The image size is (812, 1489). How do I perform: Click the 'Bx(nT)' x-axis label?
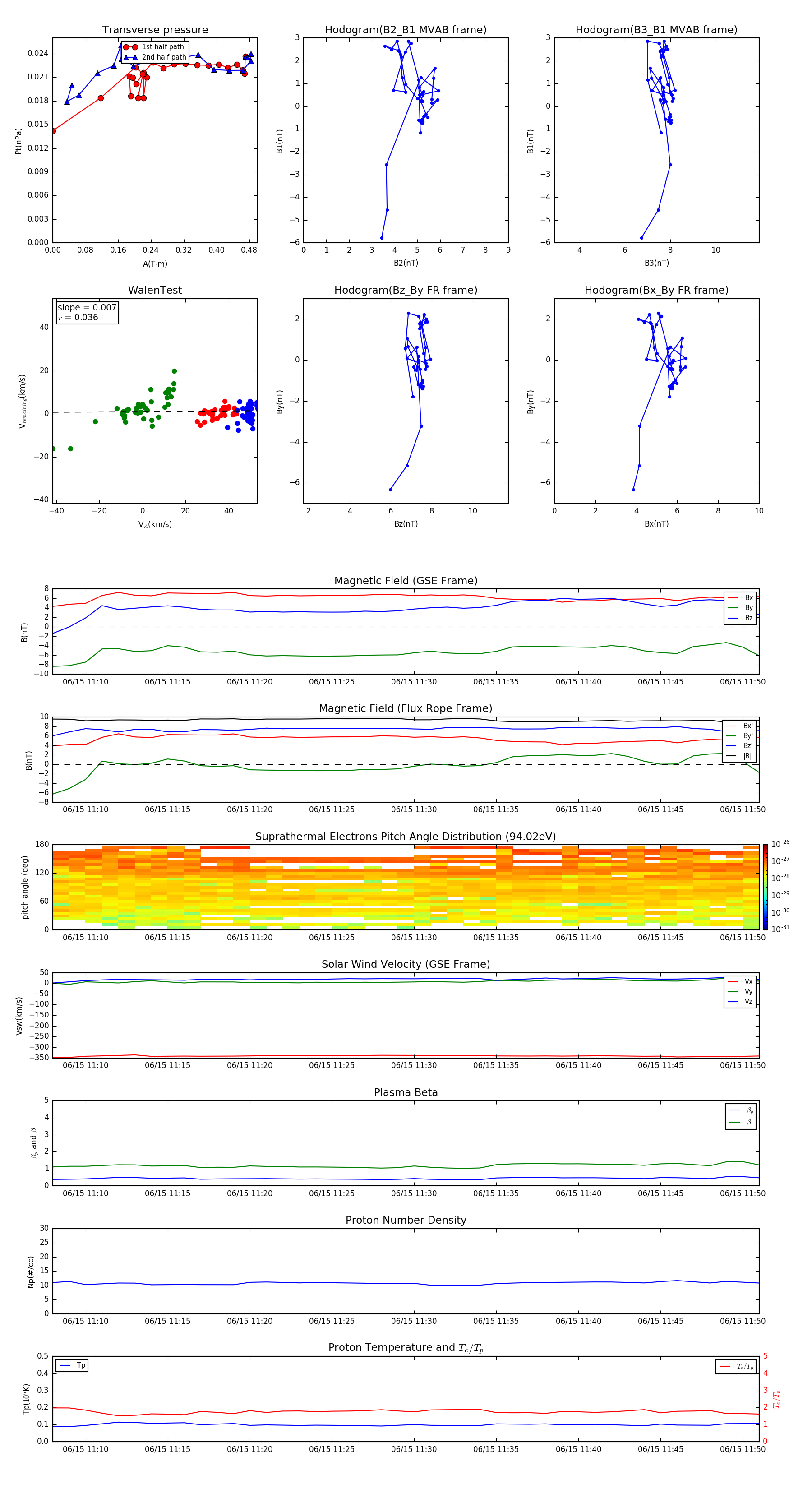pyautogui.click(x=656, y=524)
